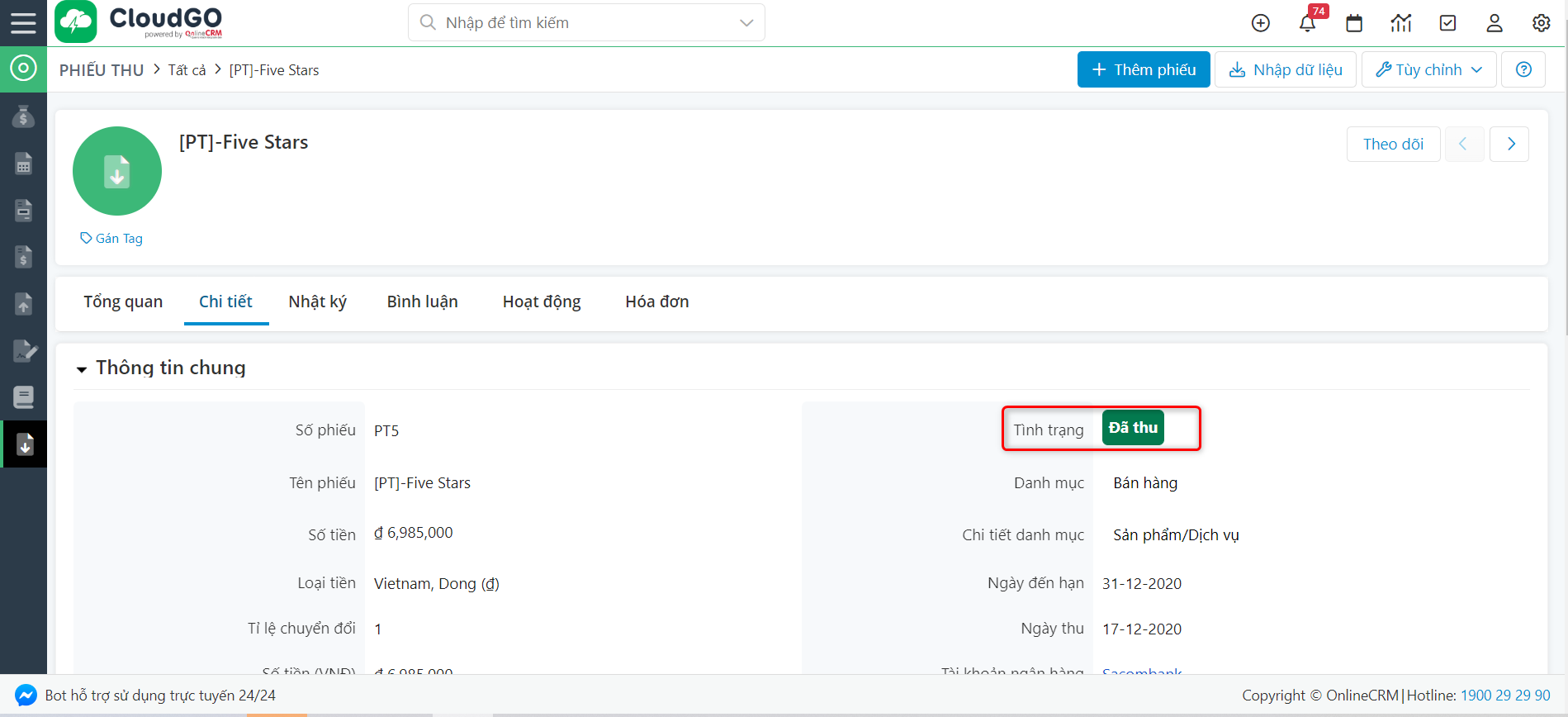Click the Thêm phiếu button
Screen dimensions: 1568x717
[1143, 70]
